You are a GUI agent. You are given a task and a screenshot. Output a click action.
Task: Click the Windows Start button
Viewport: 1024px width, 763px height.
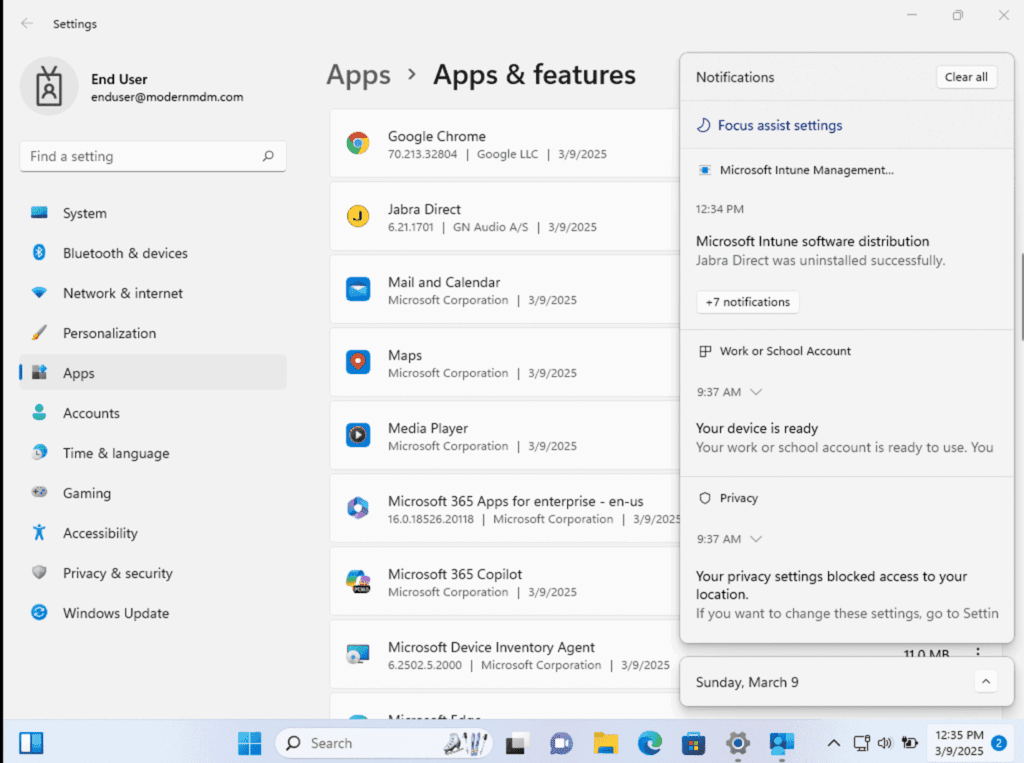pyautogui.click(x=249, y=743)
